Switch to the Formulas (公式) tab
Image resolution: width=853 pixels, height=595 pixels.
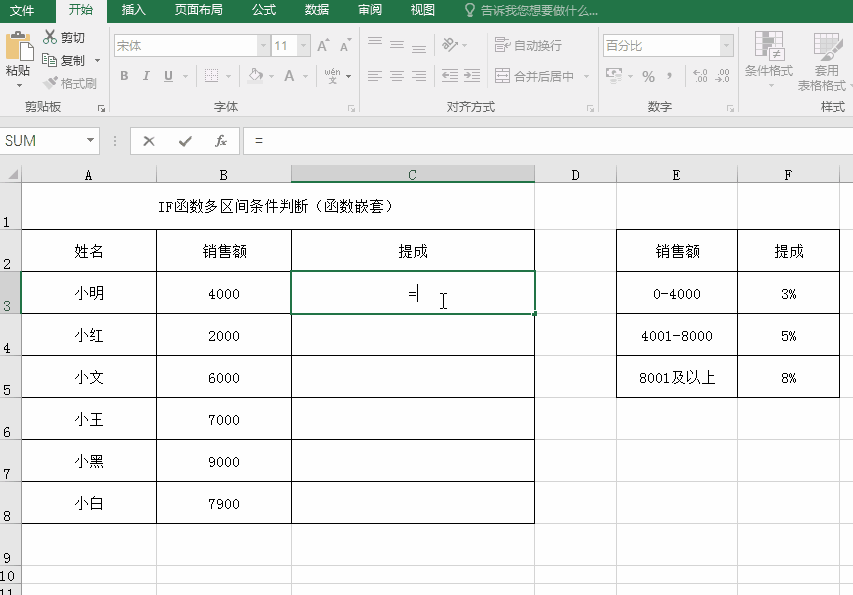tap(264, 10)
